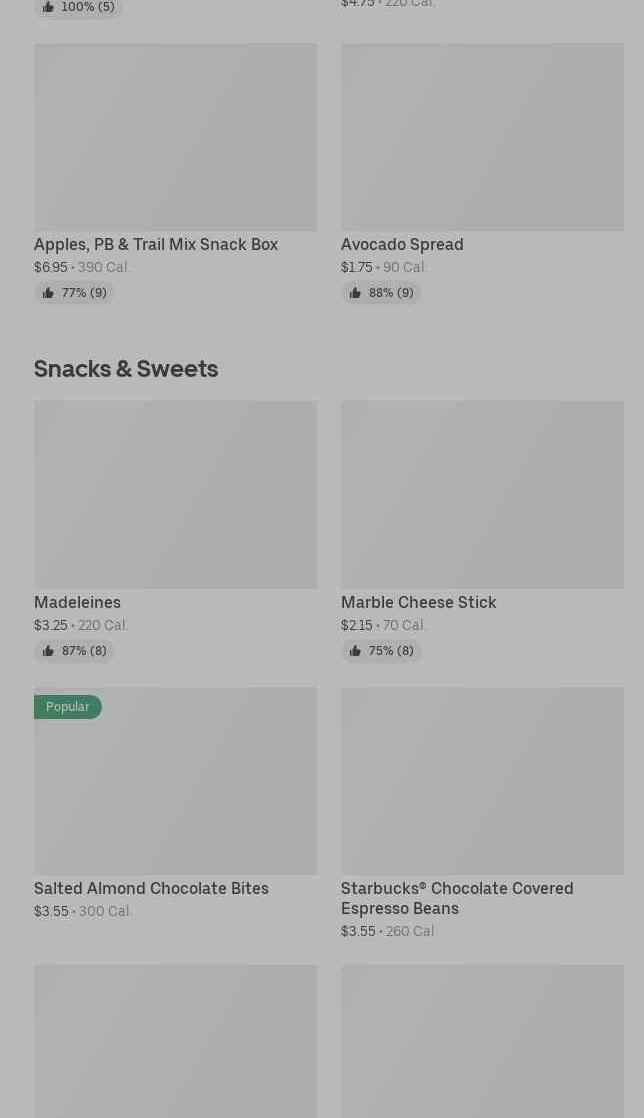
Task: Open the Avocado Spread item image
Action: (482, 137)
